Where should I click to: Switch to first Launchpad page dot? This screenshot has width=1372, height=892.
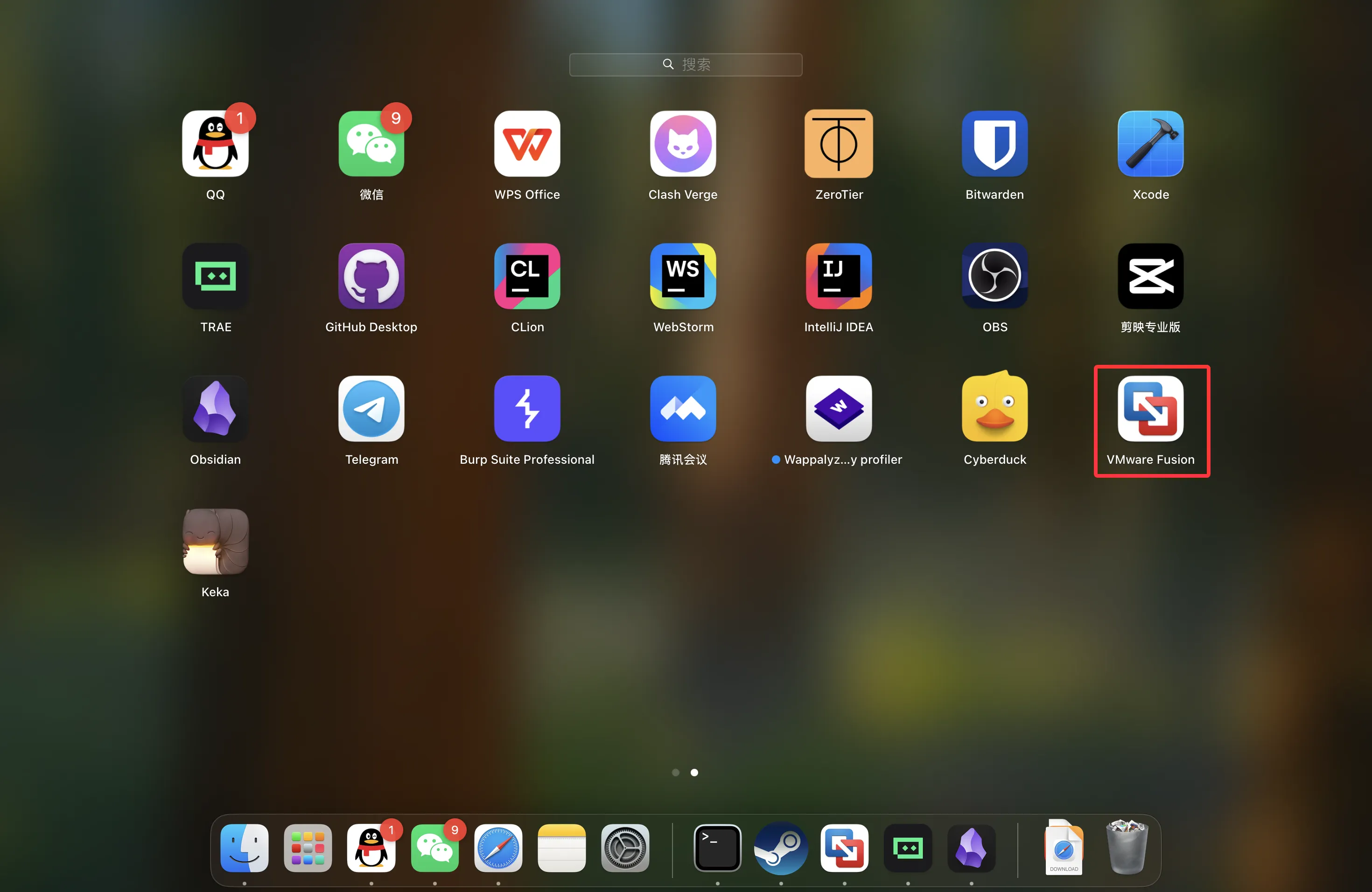coord(676,772)
